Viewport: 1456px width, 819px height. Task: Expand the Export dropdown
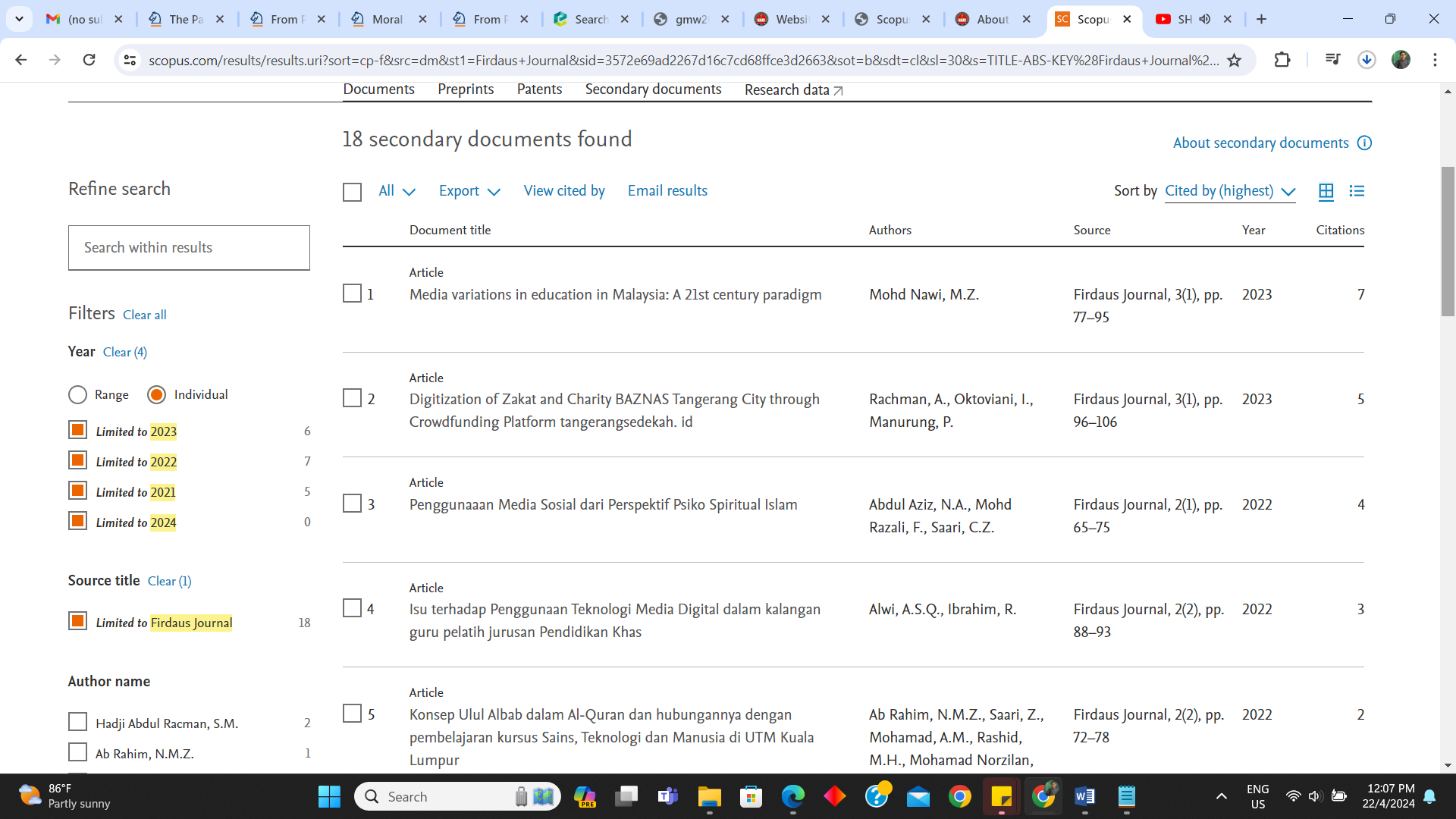469,191
